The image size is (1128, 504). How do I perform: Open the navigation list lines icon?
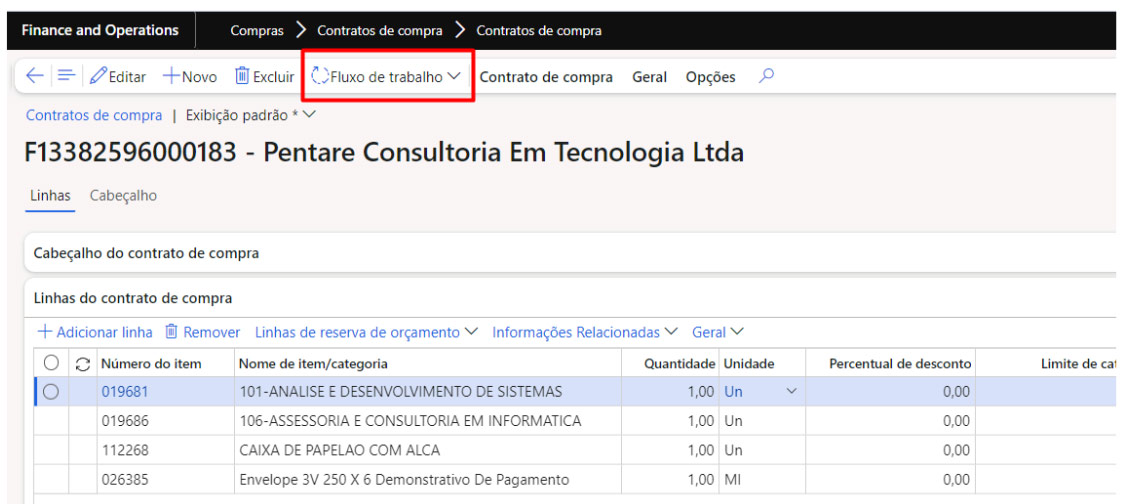pyautogui.click(x=66, y=77)
